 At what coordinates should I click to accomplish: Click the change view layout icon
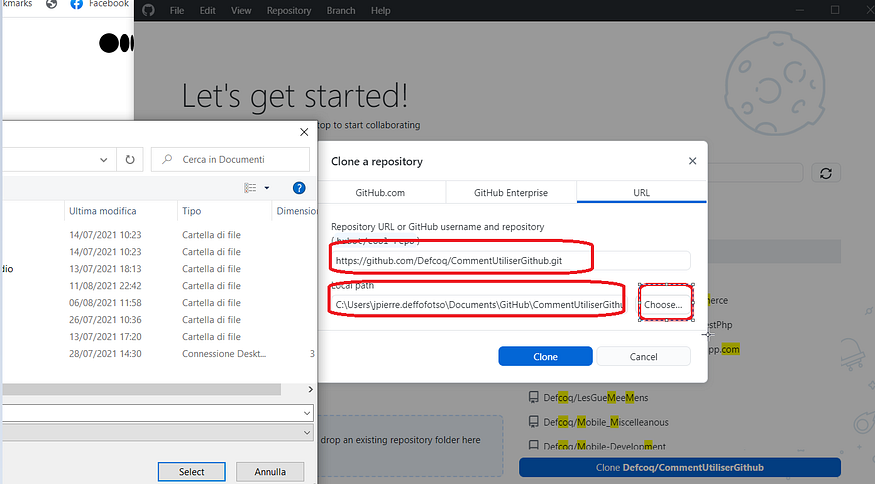coord(250,188)
